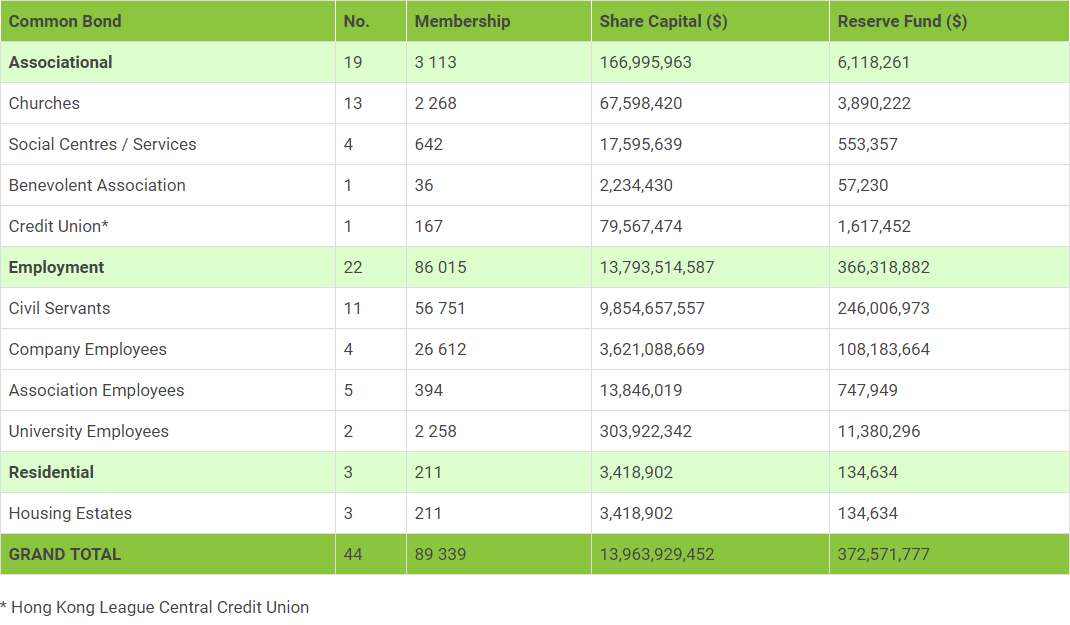Image resolution: width=1070 pixels, height=625 pixels.
Task: Select Benevolent Association membership 36
Action: point(424,185)
